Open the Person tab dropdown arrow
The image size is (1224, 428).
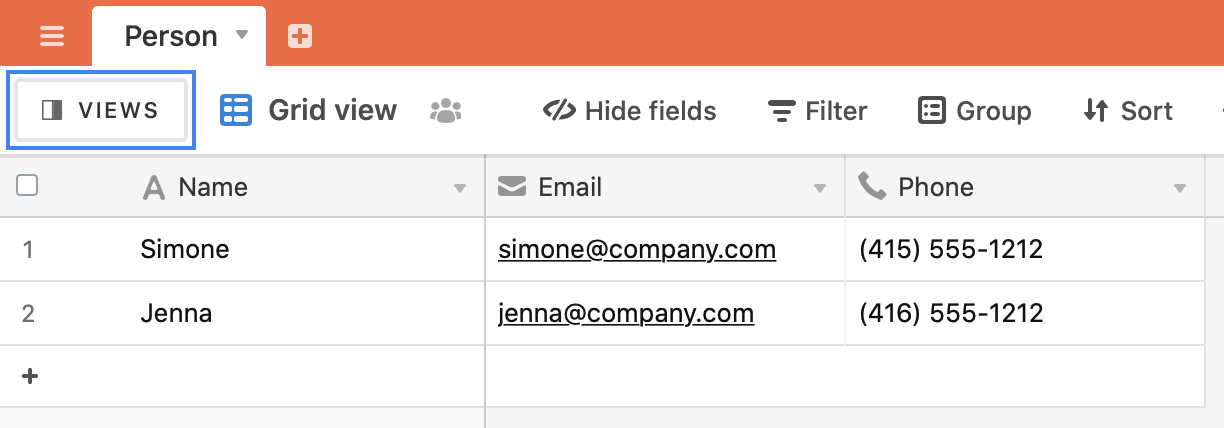click(241, 35)
